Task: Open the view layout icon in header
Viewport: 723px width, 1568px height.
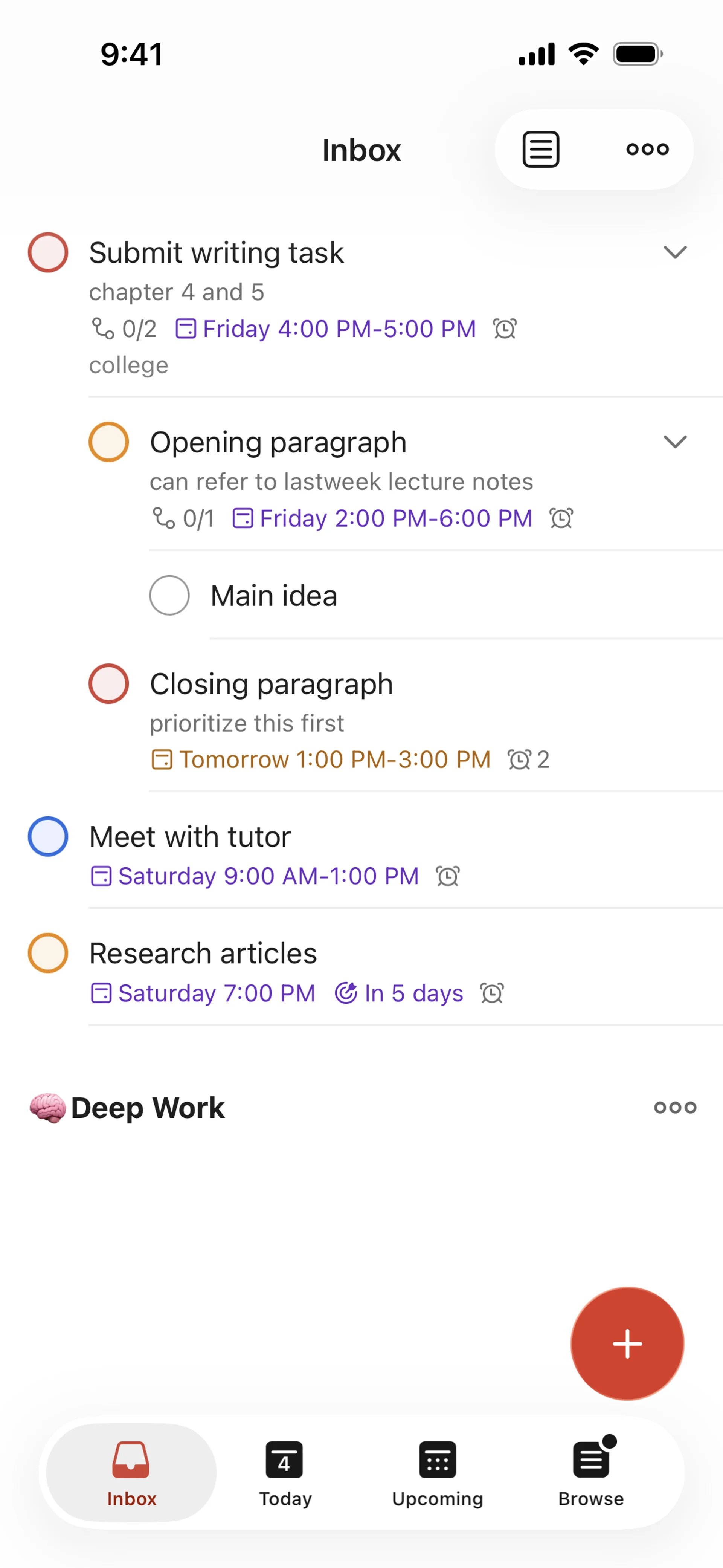Action: (x=540, y=149)
